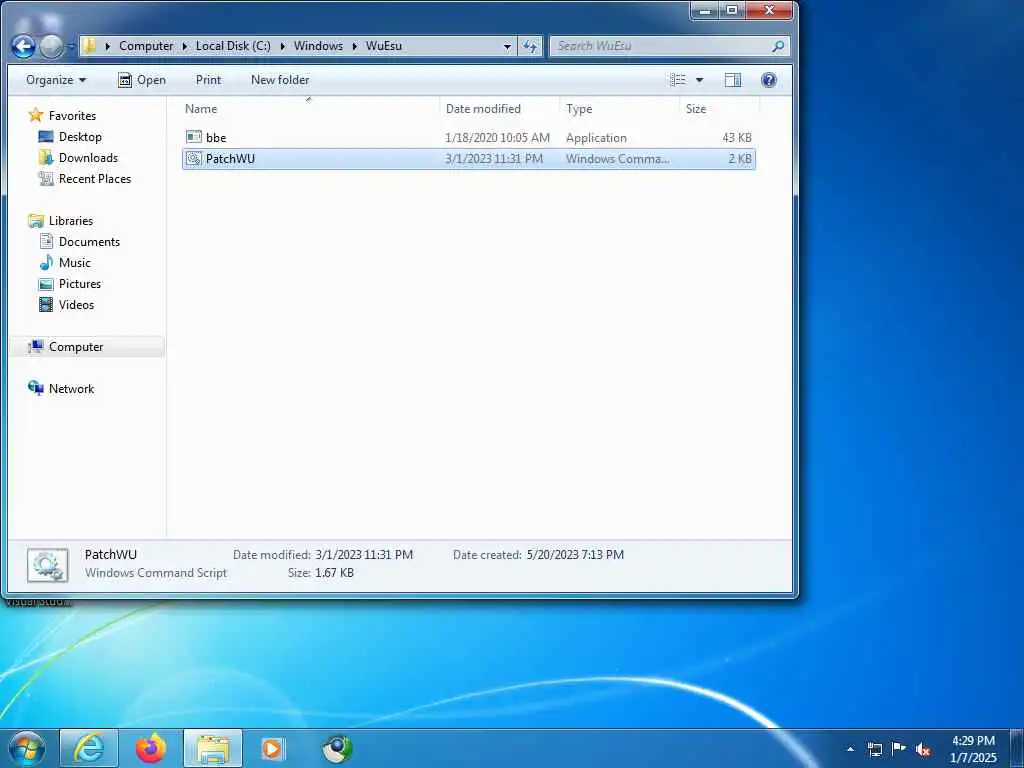Edit Date modified value in details pane
The image size is (1024, 768).
pos(364,554)
